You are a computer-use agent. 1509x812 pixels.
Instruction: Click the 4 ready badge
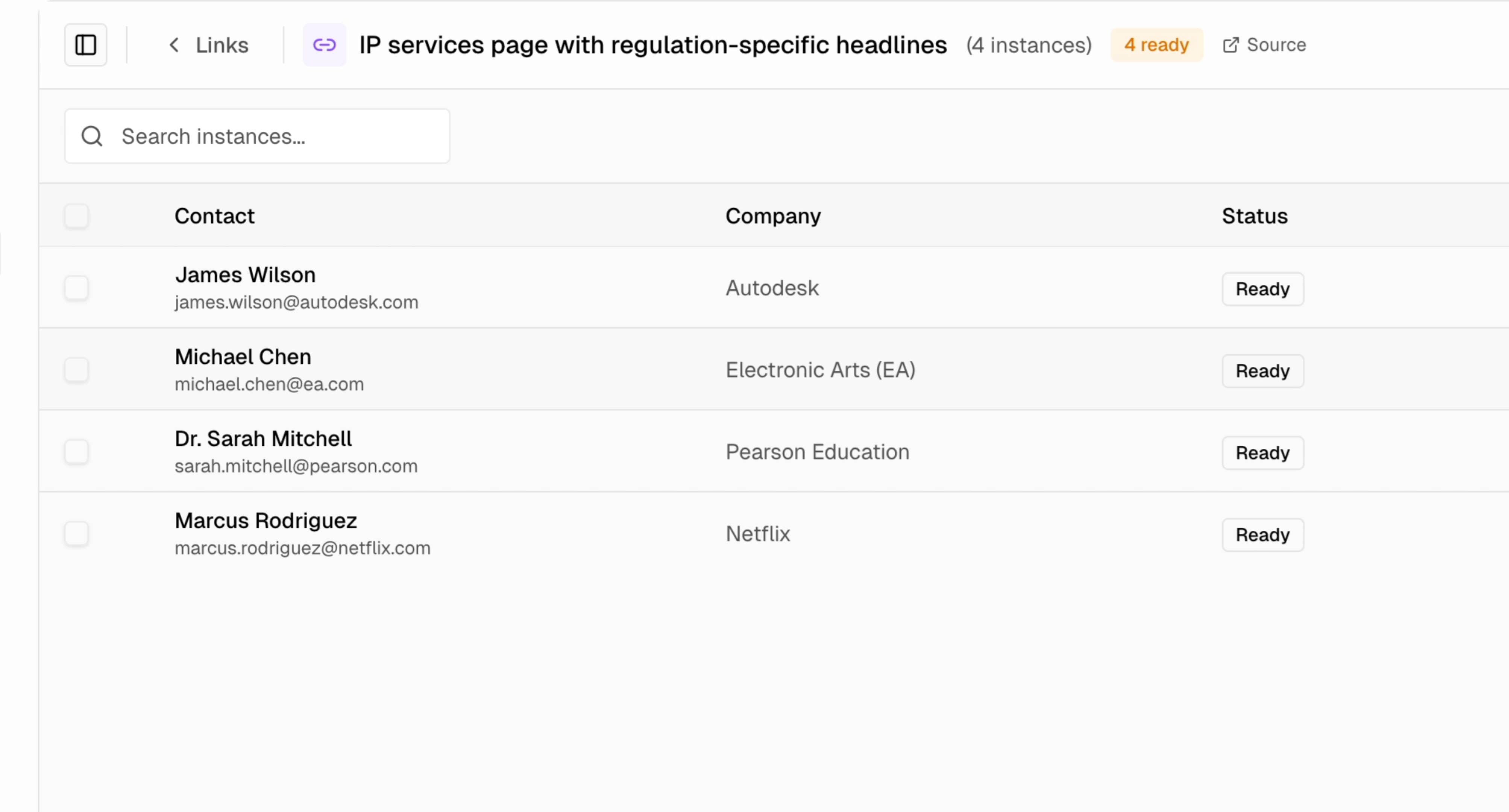coord(1156,45)
